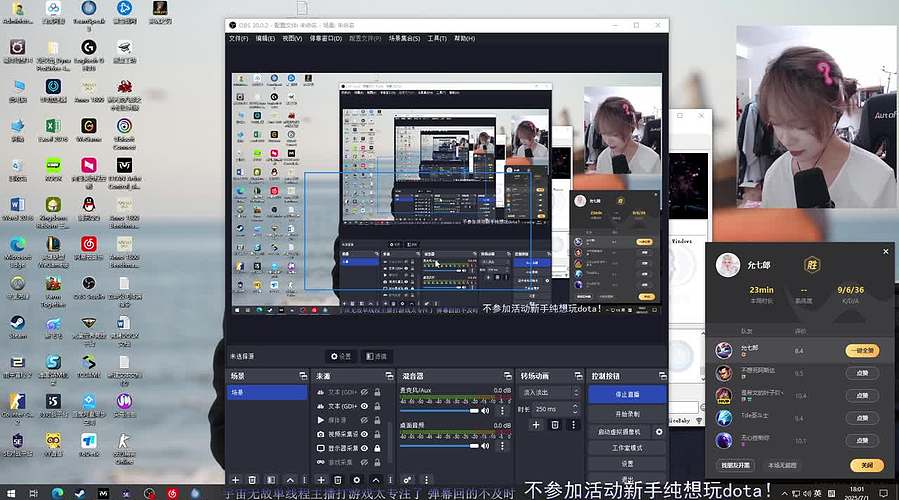Adjust the 250 ms duration stepper
The width and height of the screenshot is (899, 500).
pos(575,409)
